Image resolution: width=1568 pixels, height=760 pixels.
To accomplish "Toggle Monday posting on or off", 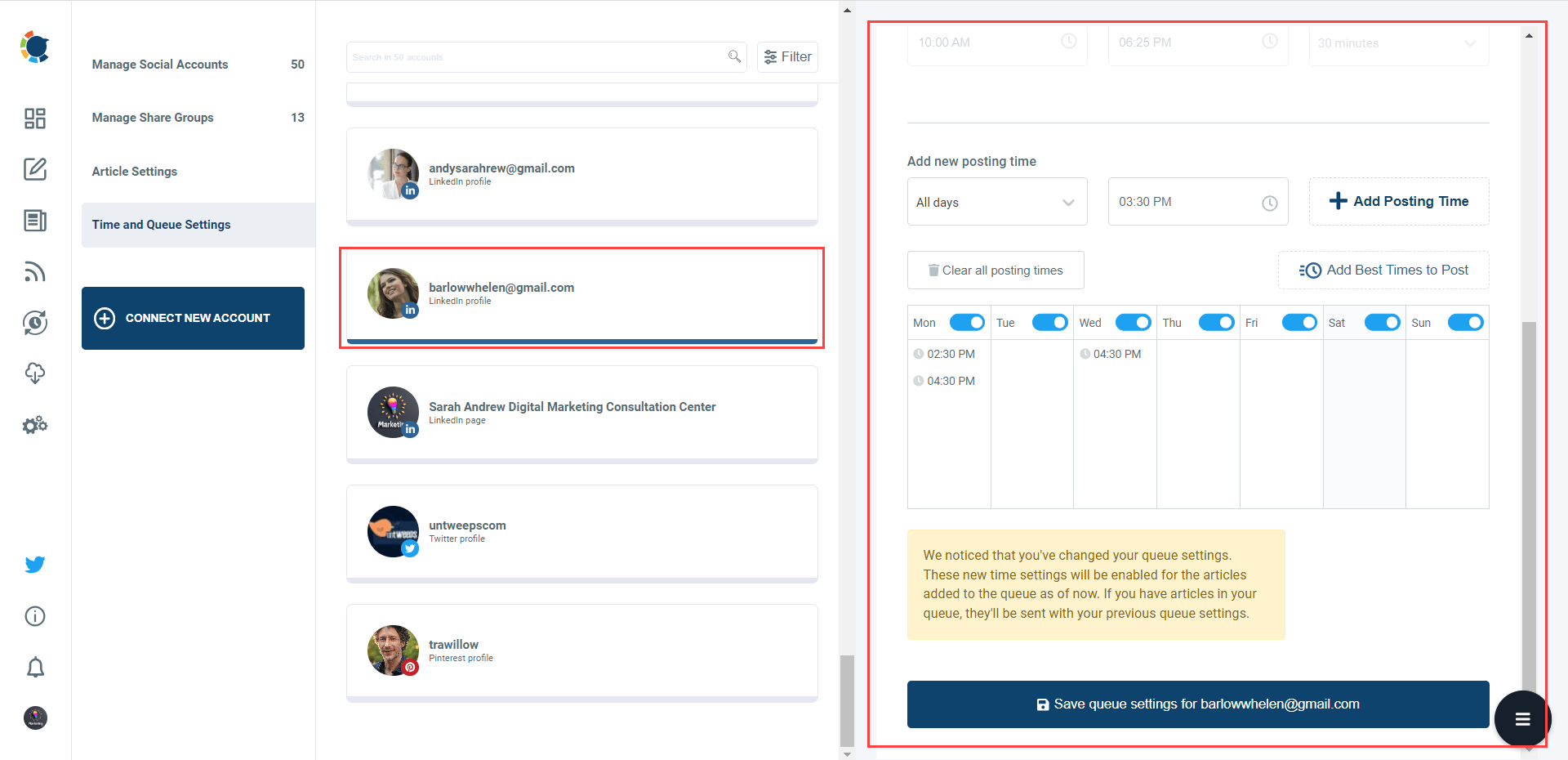I will point(967,322).
